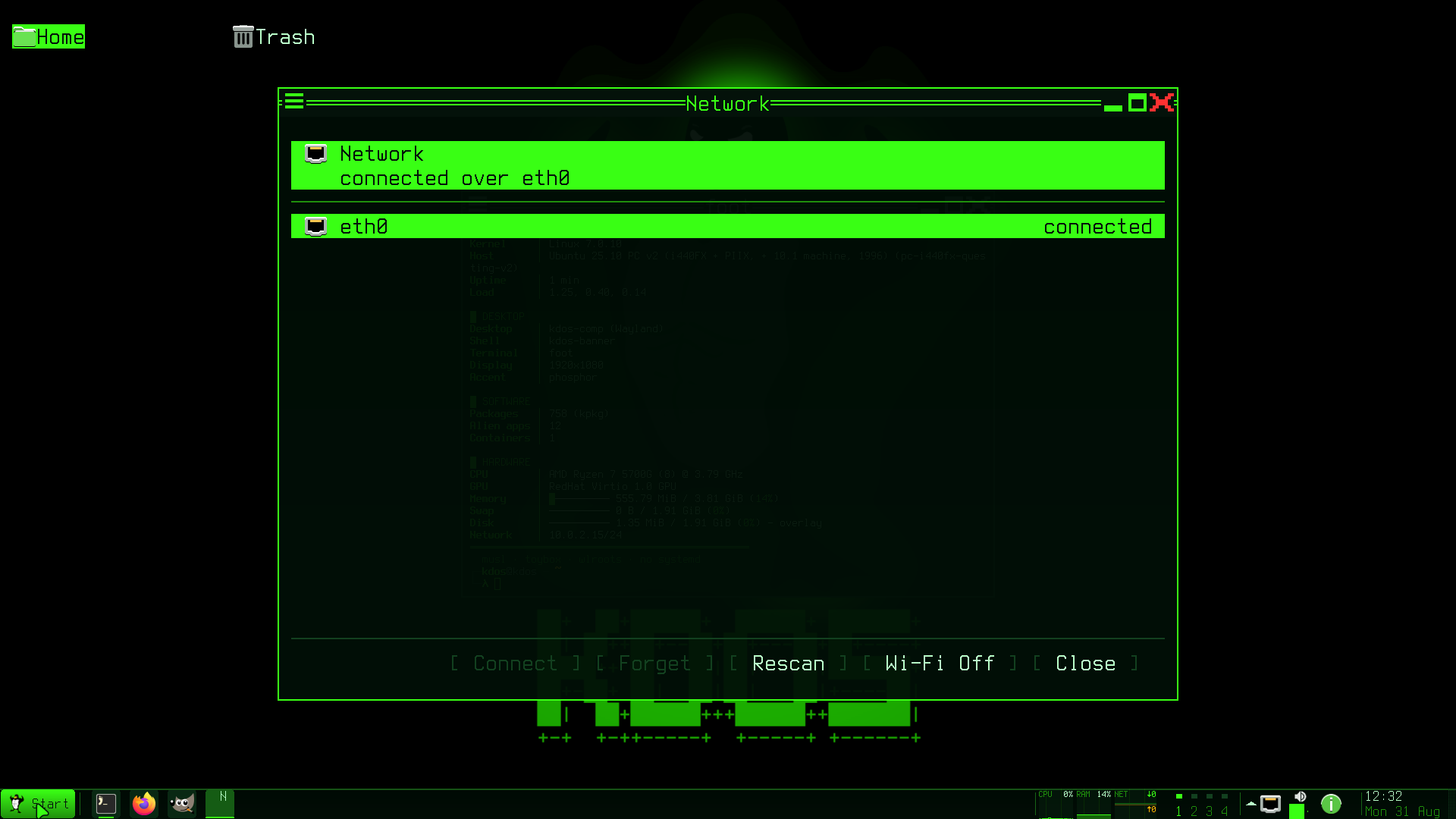
Task: Open the Trash desktop icon
Action: 274,36
